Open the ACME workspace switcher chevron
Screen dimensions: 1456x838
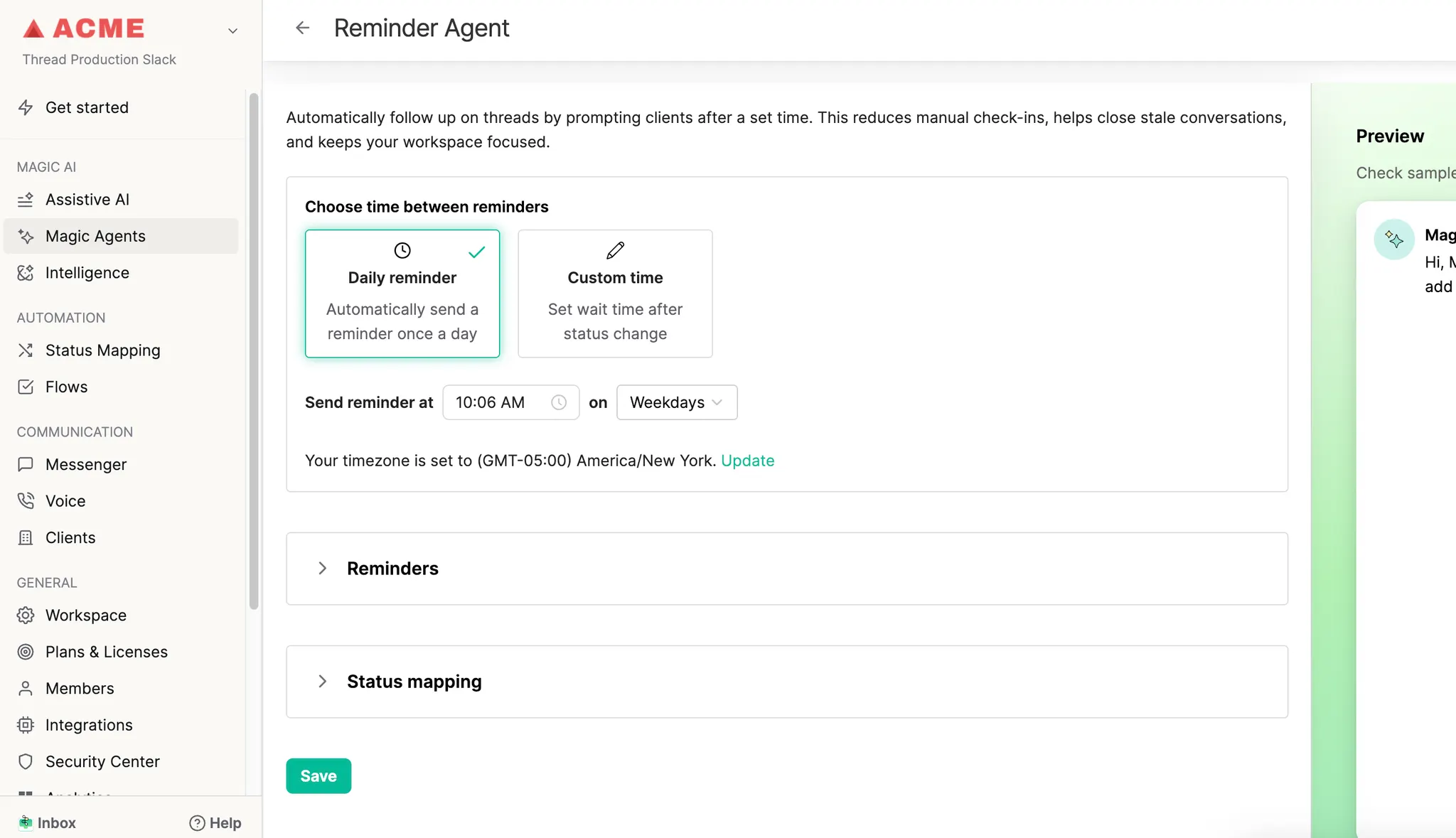click(232, 31)
